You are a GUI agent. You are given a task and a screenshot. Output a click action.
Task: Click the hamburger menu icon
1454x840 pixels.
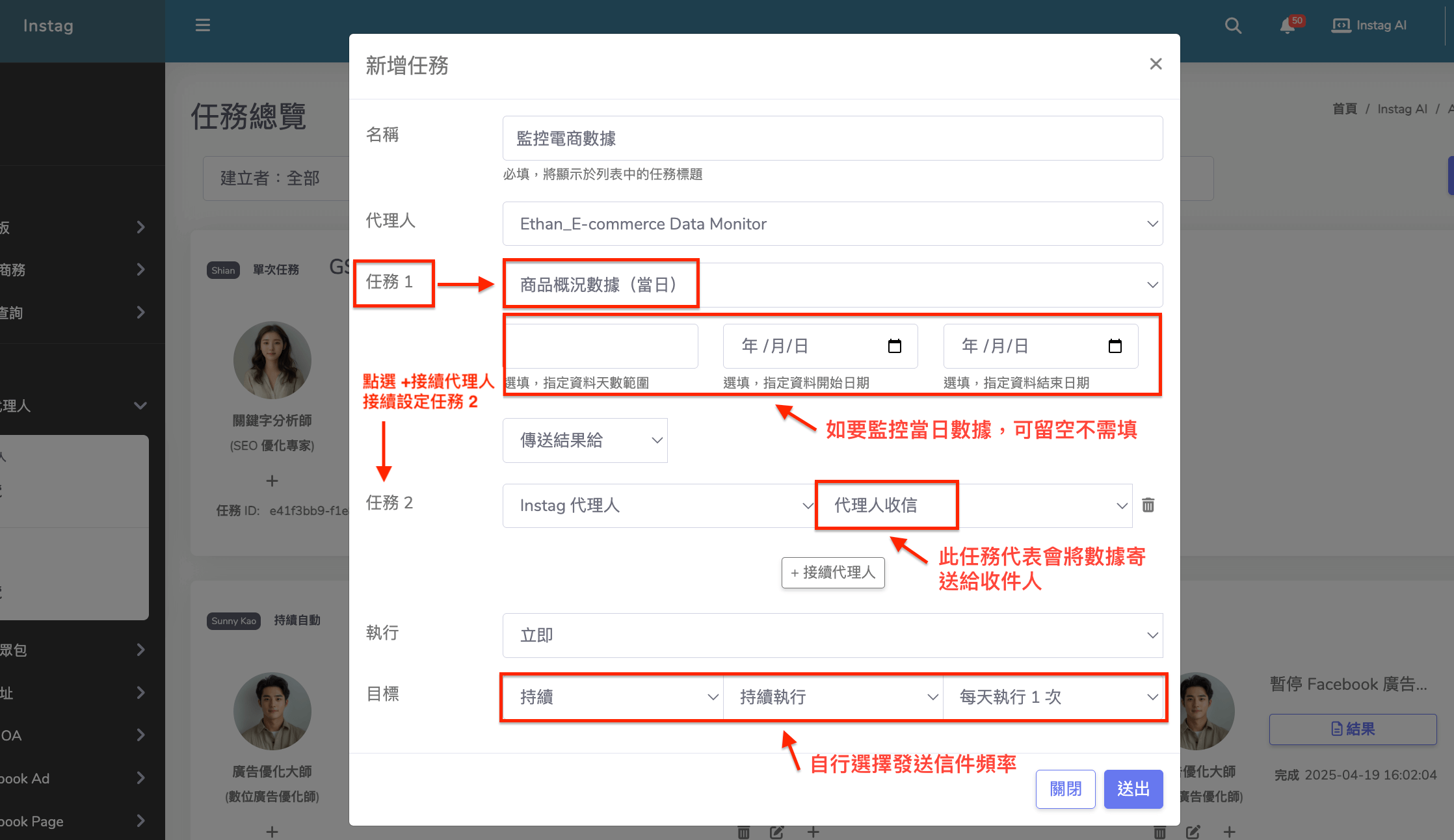(202, 25)
